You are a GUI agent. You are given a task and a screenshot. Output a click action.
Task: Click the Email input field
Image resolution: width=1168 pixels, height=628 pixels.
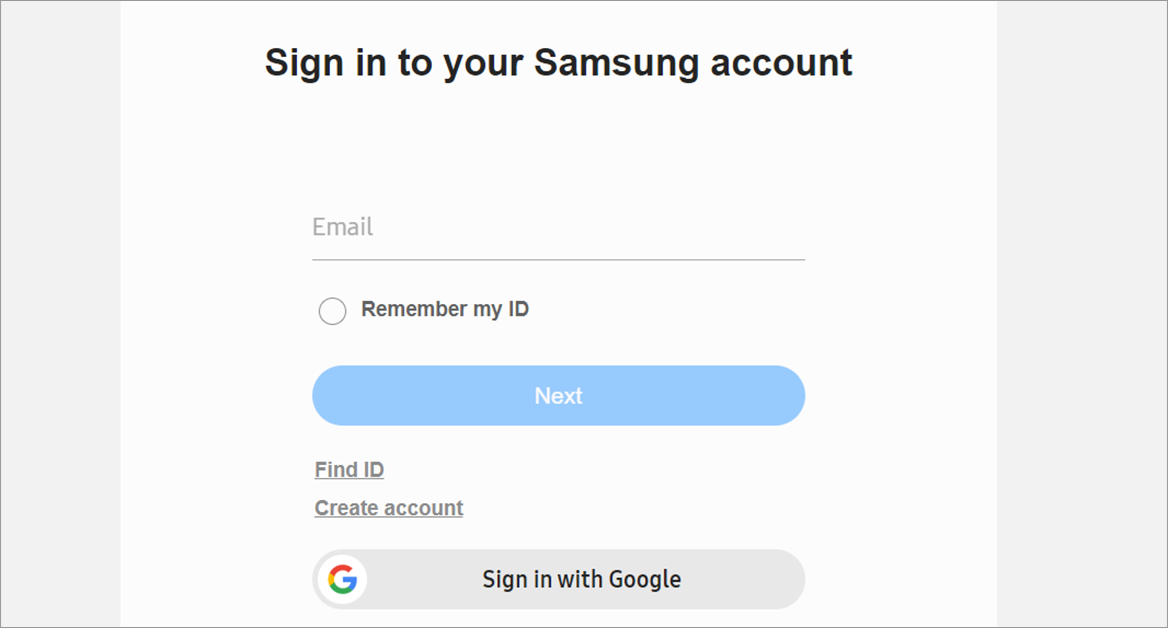(x=558, y=233)
